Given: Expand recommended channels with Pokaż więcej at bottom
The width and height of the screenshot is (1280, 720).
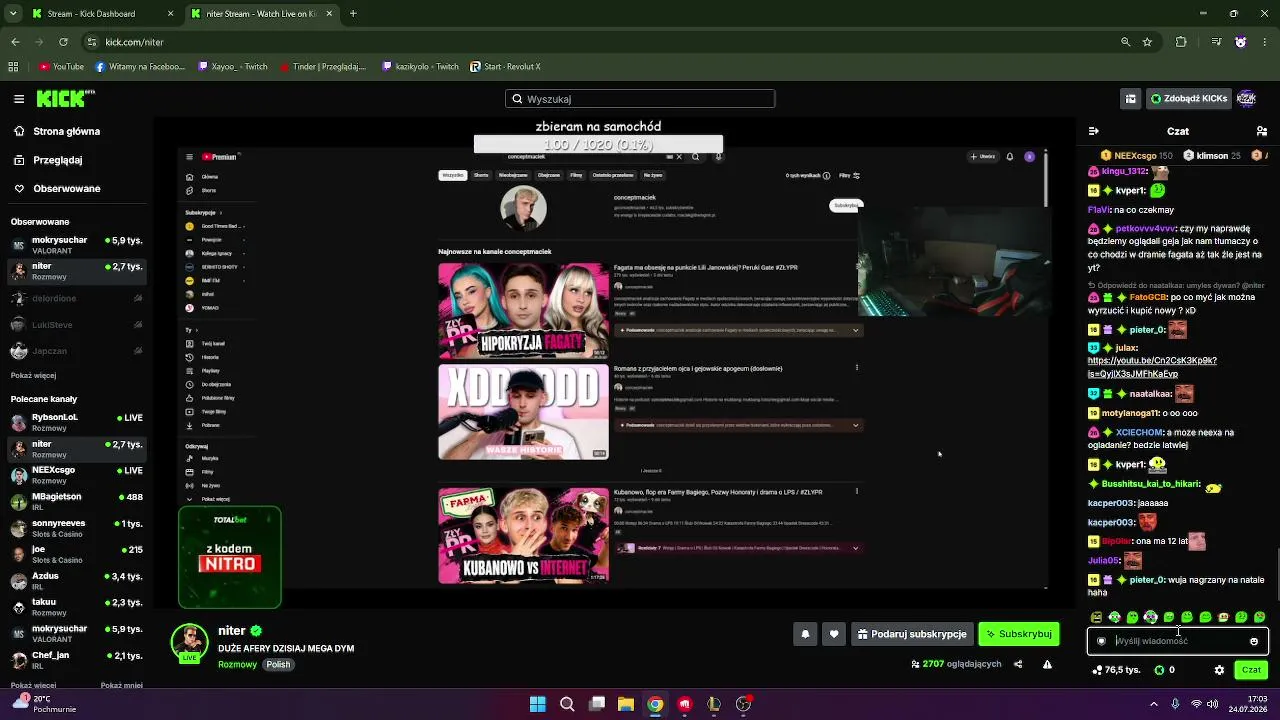Looking at the screenshot, I should [x=33, y=685].
